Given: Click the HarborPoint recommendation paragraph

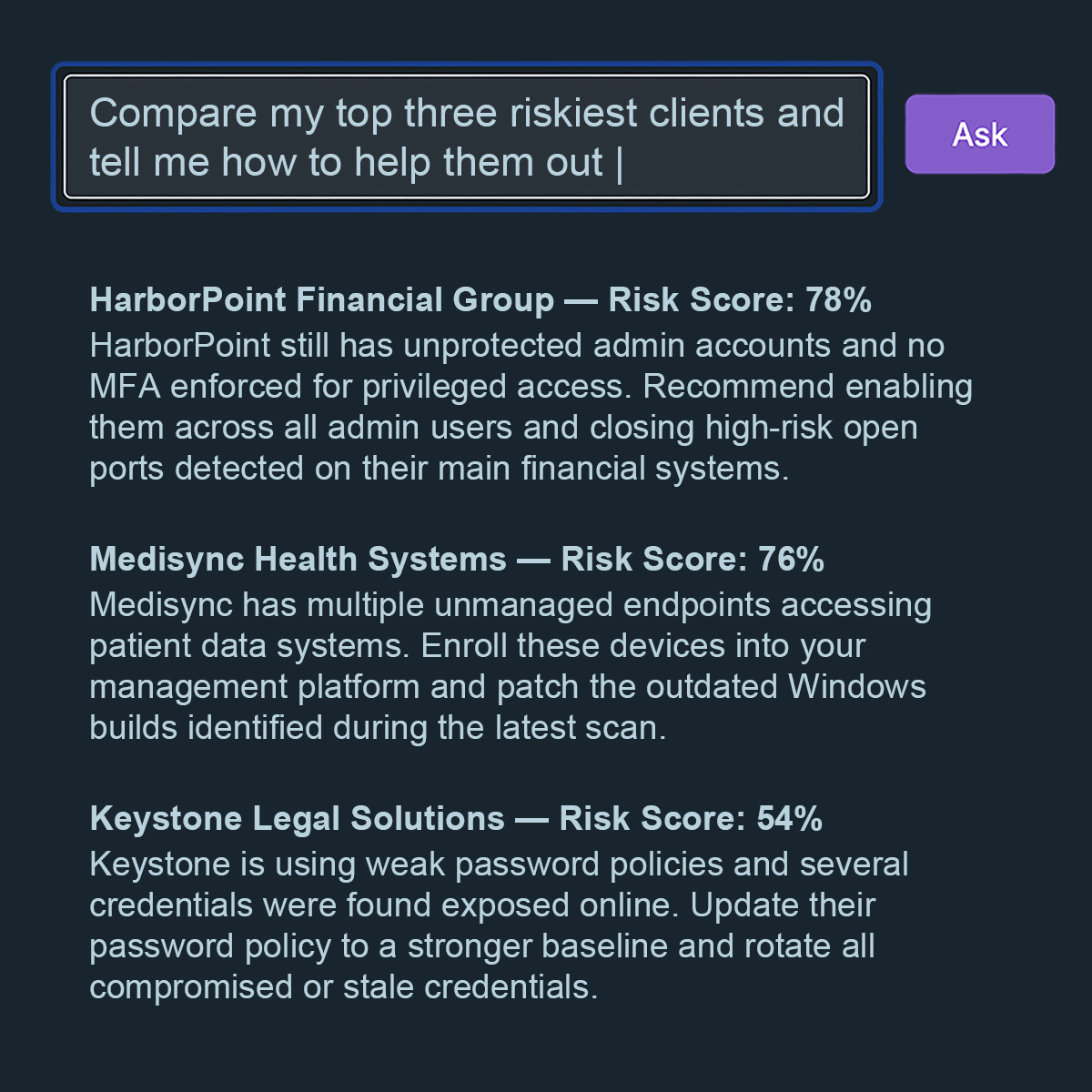Looking at the screenshot, I should pyautogui.click(x=531, y=407).
